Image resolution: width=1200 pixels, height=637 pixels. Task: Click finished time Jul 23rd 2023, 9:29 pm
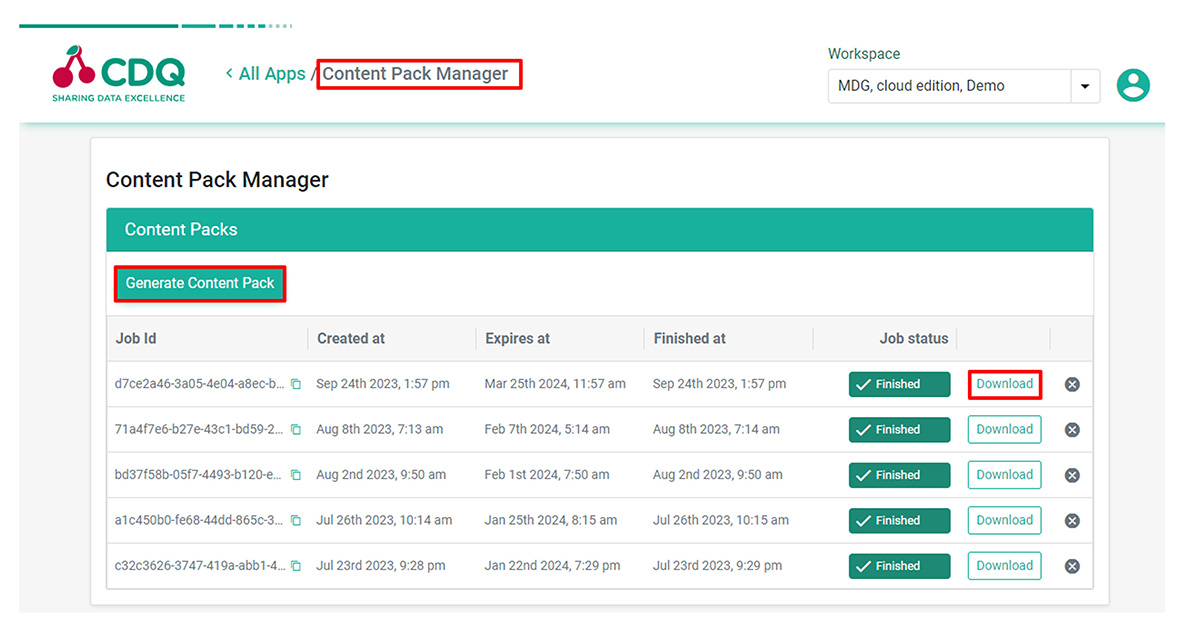(718, 566)
